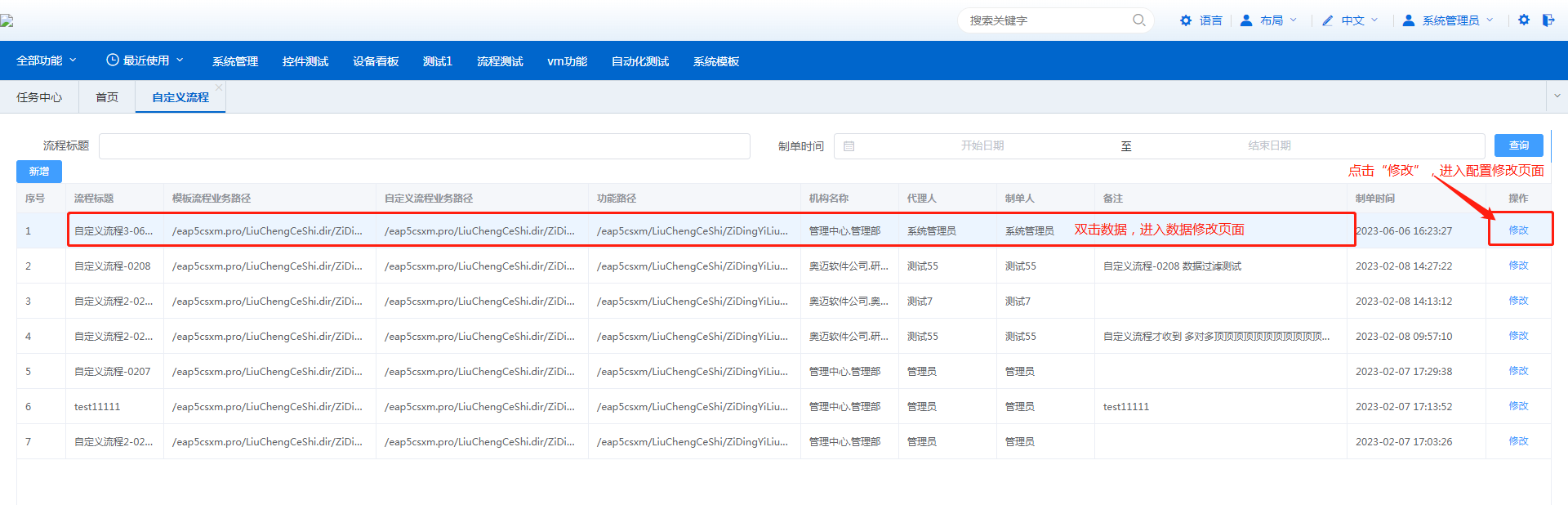Viewport: 1568px width, 505px height.
Task: Click 修改 link for 自定义流程-0208 row
Action: pos(1518,266)
